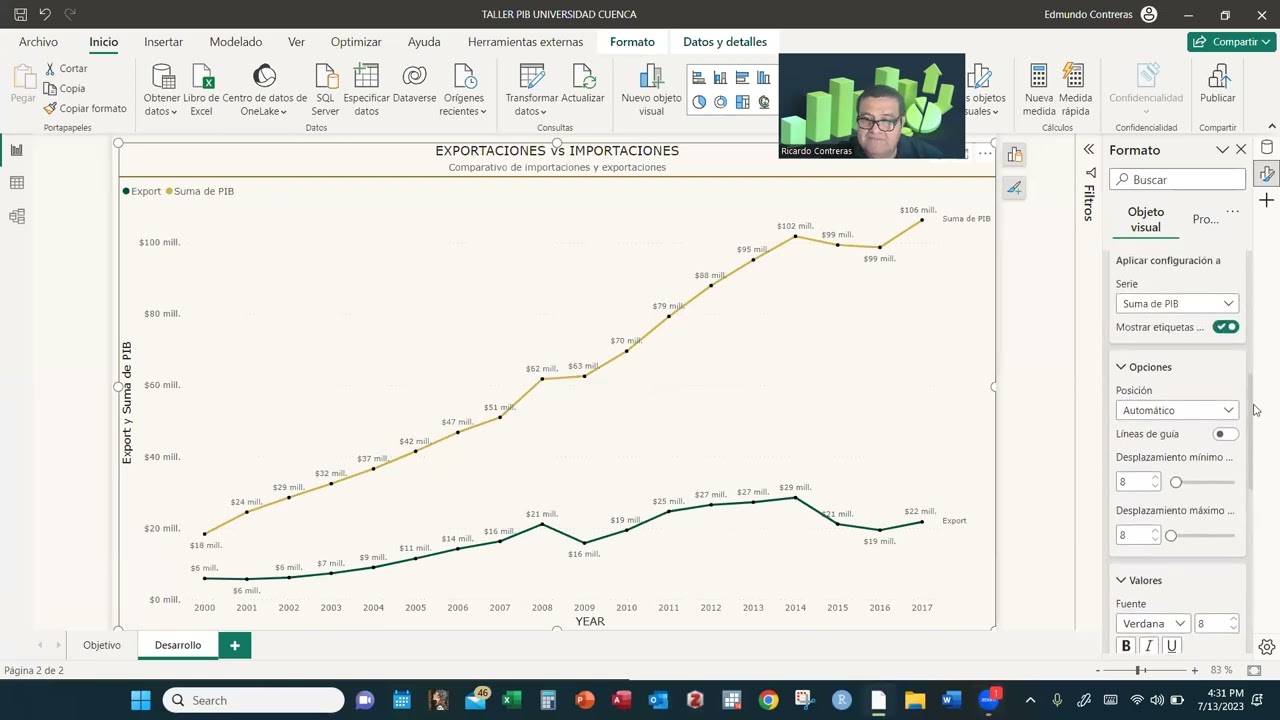1280x720 pixels.
Task: Click Publicar to publish the report
Action: tap(1218, 84)
